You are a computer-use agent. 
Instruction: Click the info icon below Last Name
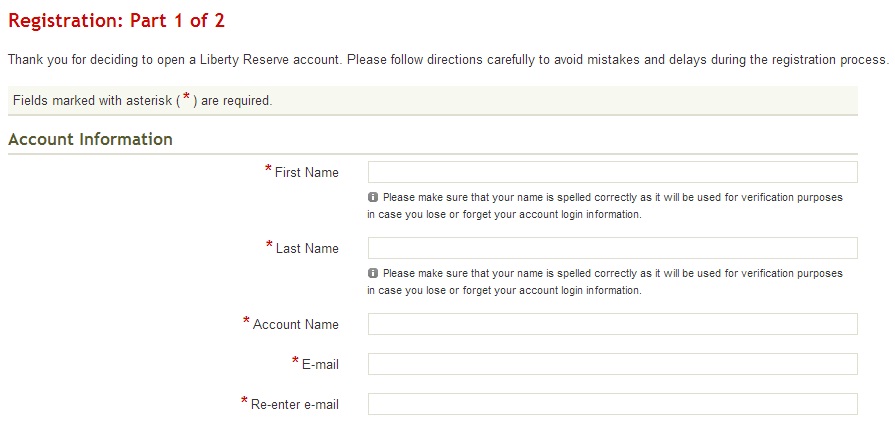pos(373,273)
